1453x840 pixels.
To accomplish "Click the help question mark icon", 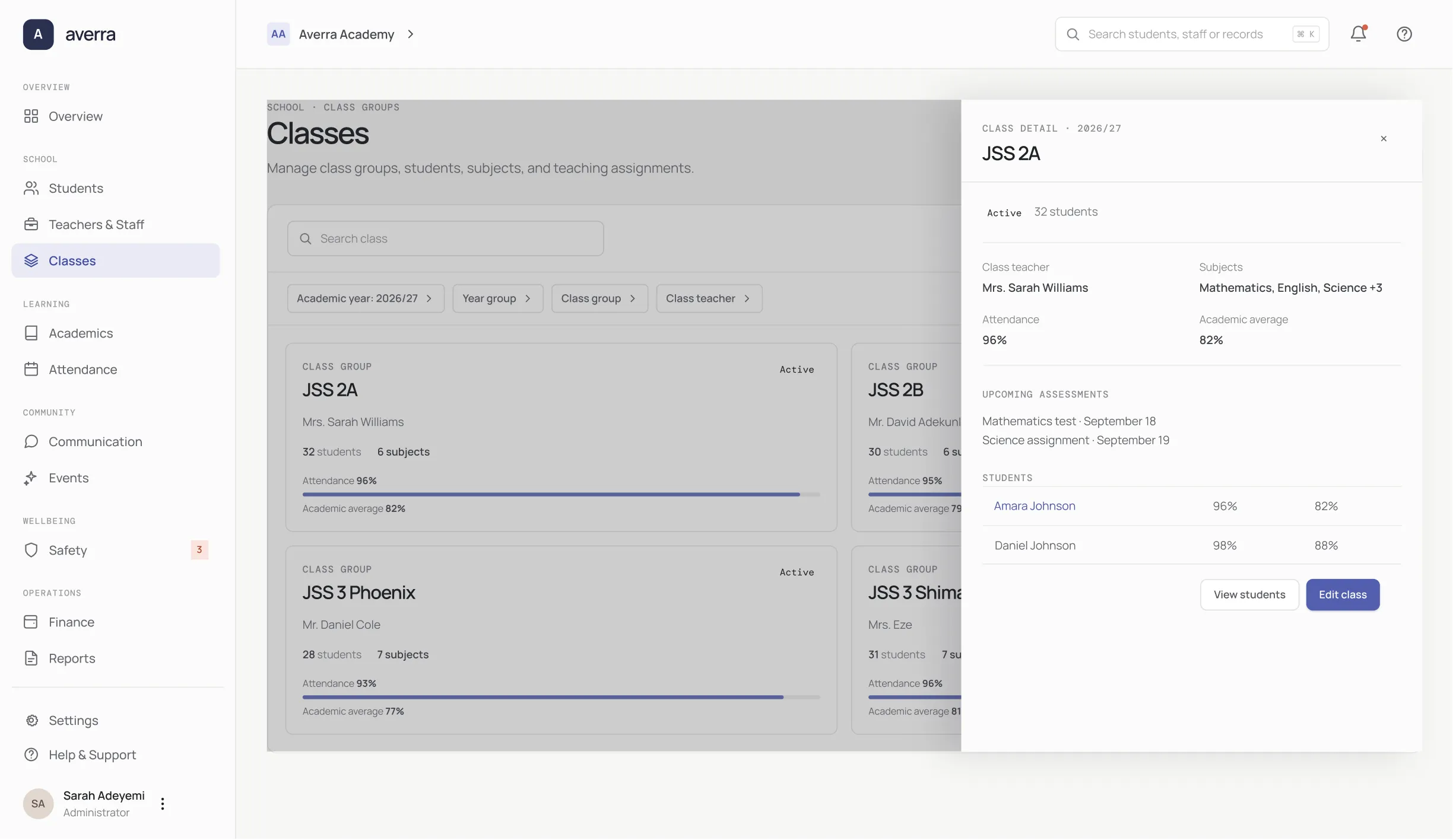I will (x=1404, y=34).
